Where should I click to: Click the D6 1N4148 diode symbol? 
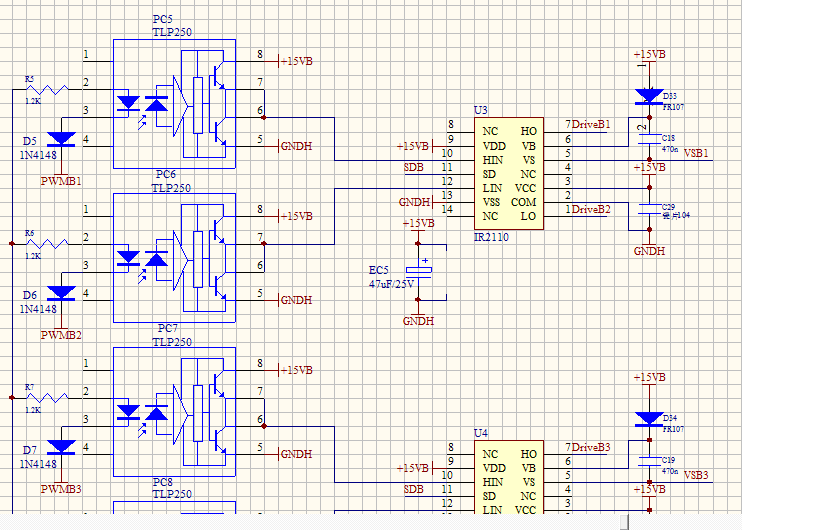pos(62,293)
